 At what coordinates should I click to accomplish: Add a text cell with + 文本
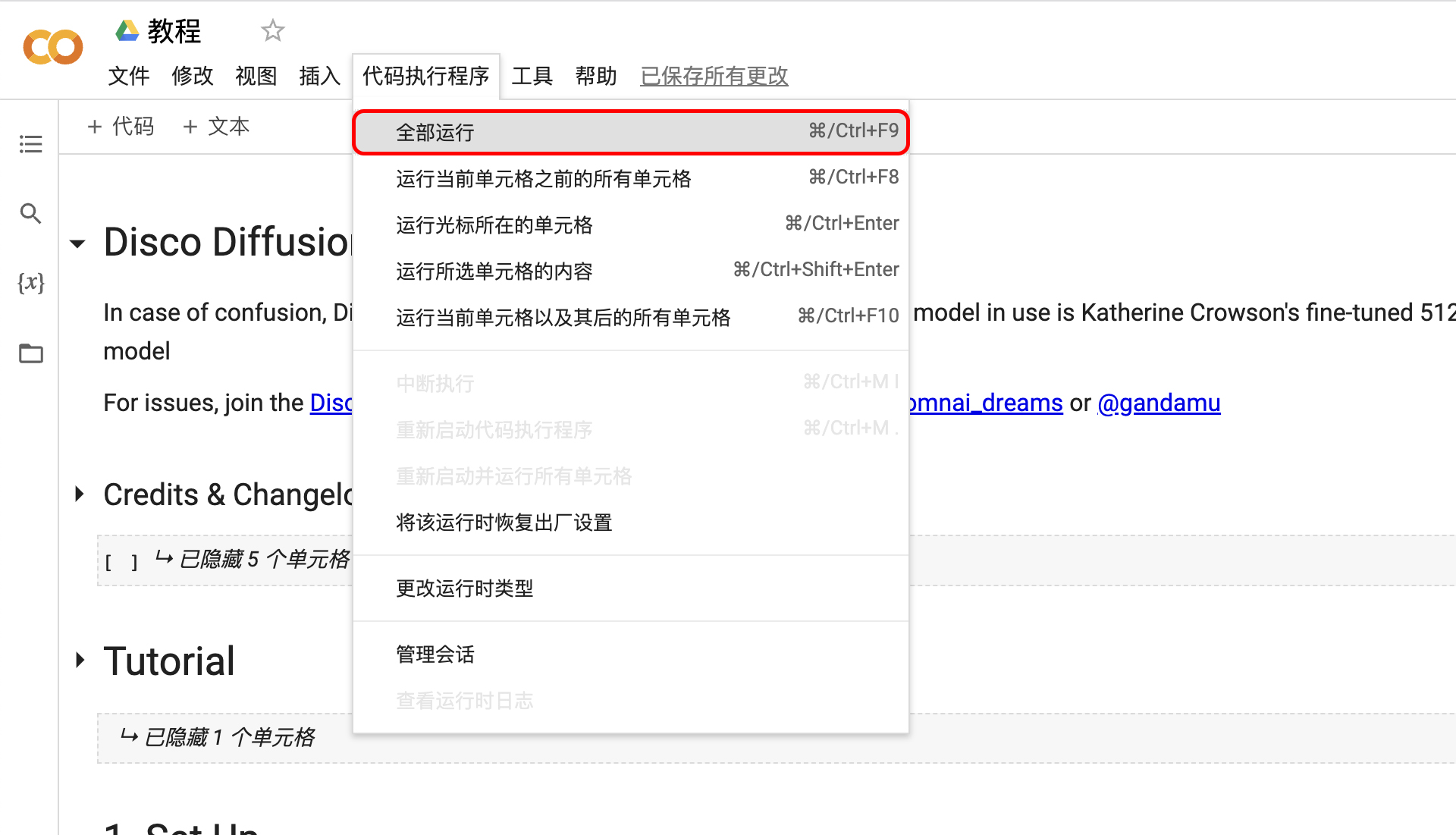pos(216,127)
